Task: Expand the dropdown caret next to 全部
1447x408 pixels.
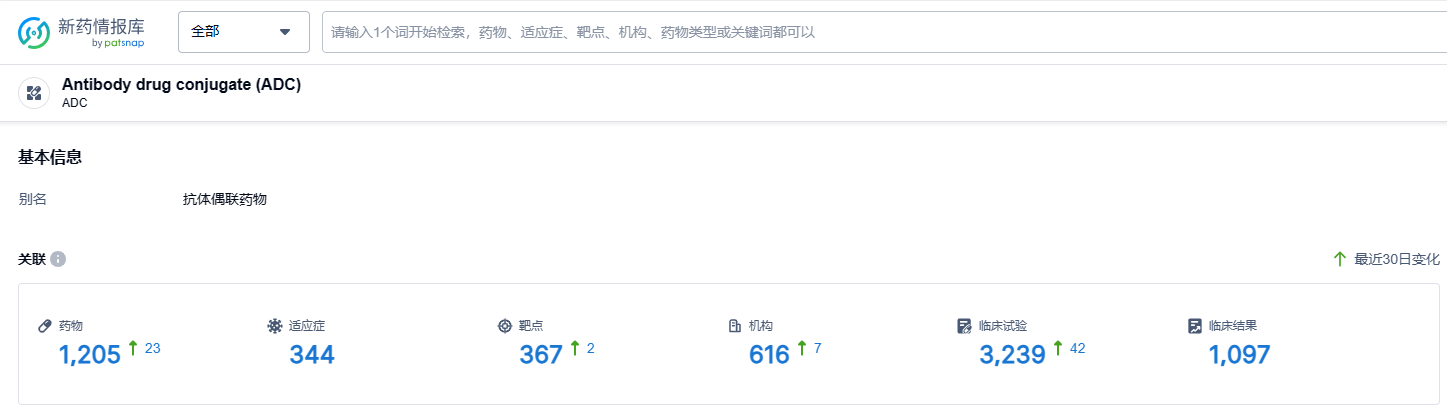Action: (x=285, y=32)
